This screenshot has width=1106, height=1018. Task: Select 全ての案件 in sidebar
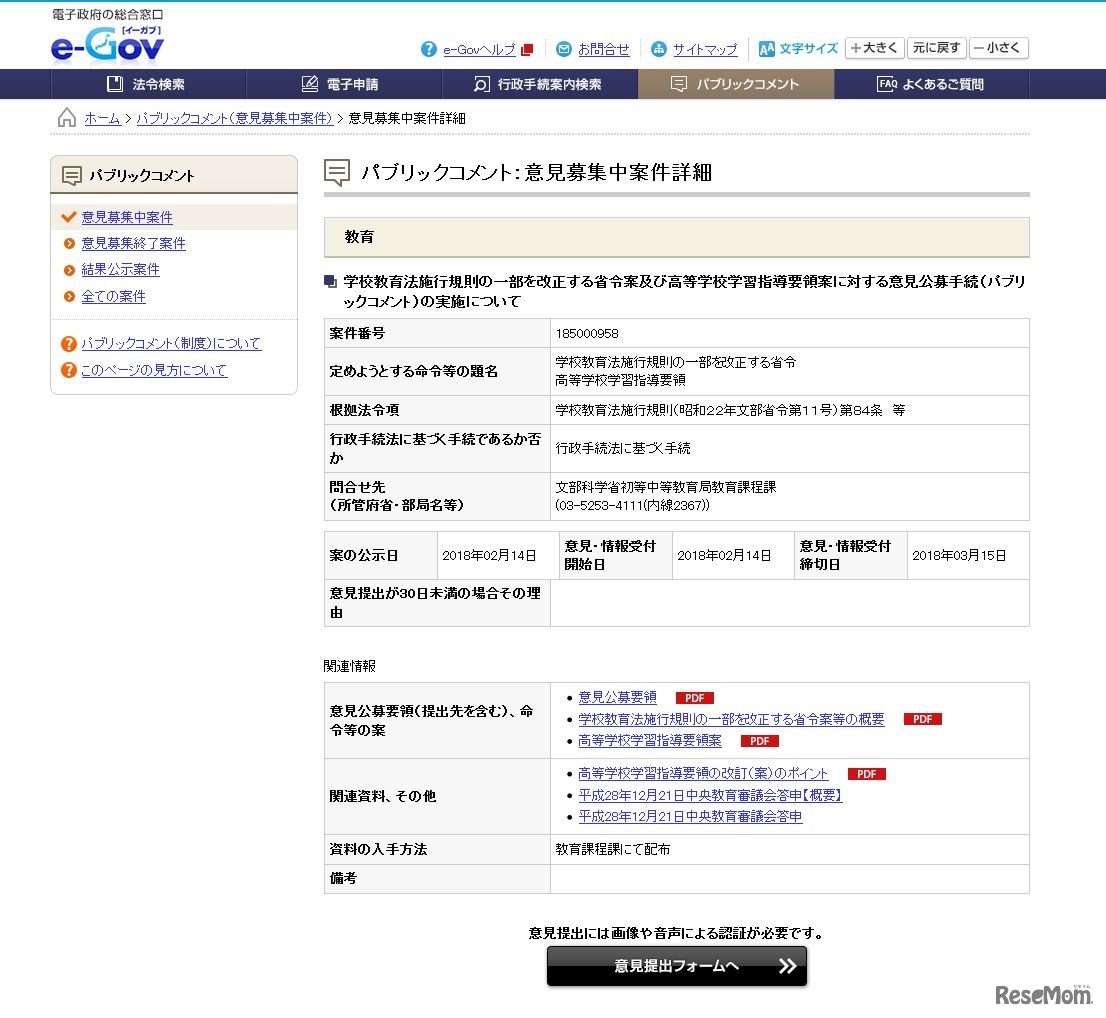click(x=114, y=296)
